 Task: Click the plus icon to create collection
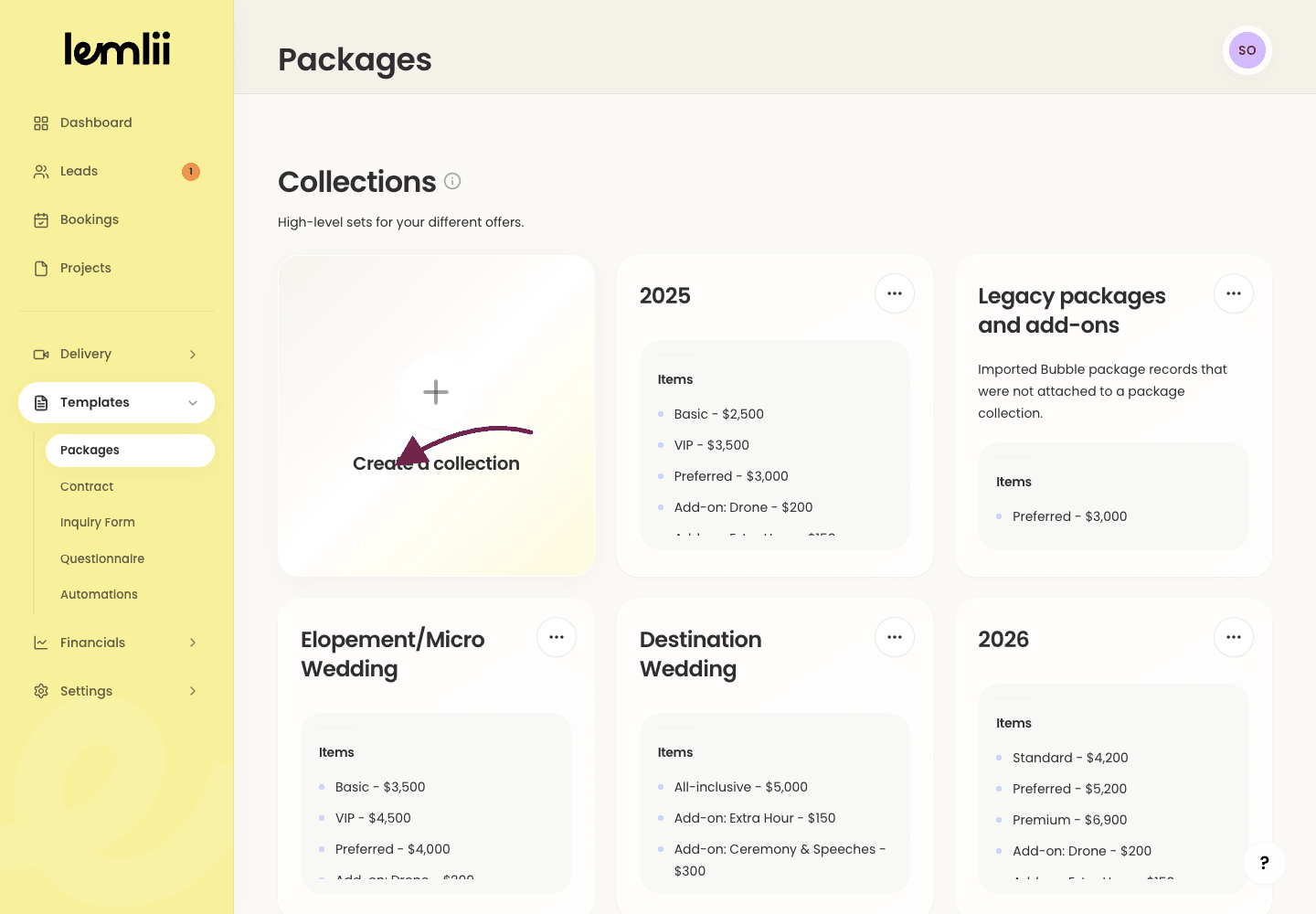tap(436, 392)
